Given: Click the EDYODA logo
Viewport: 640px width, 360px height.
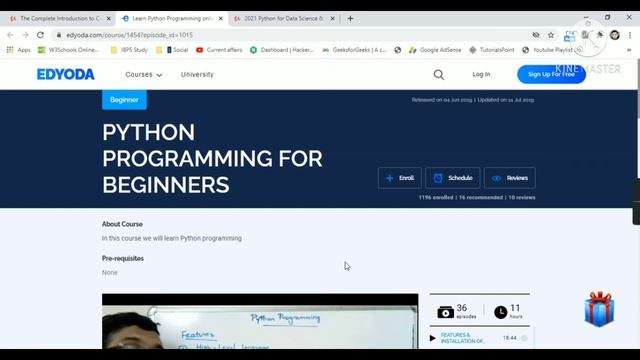Looking at the screenshot, I should [x=66, y=74].
